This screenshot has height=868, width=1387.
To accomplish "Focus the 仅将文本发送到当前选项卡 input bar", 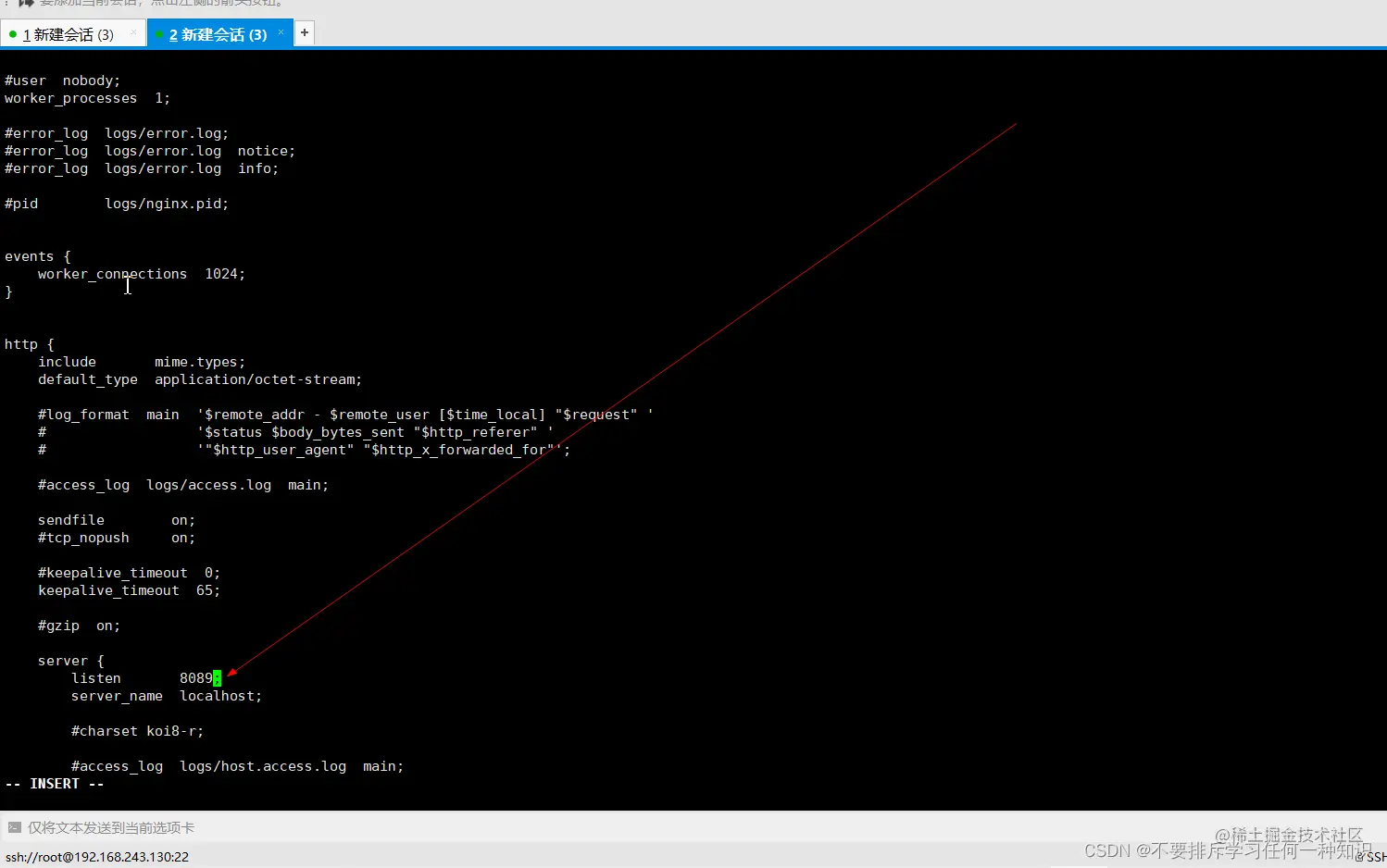I will (x=693, y=827).
